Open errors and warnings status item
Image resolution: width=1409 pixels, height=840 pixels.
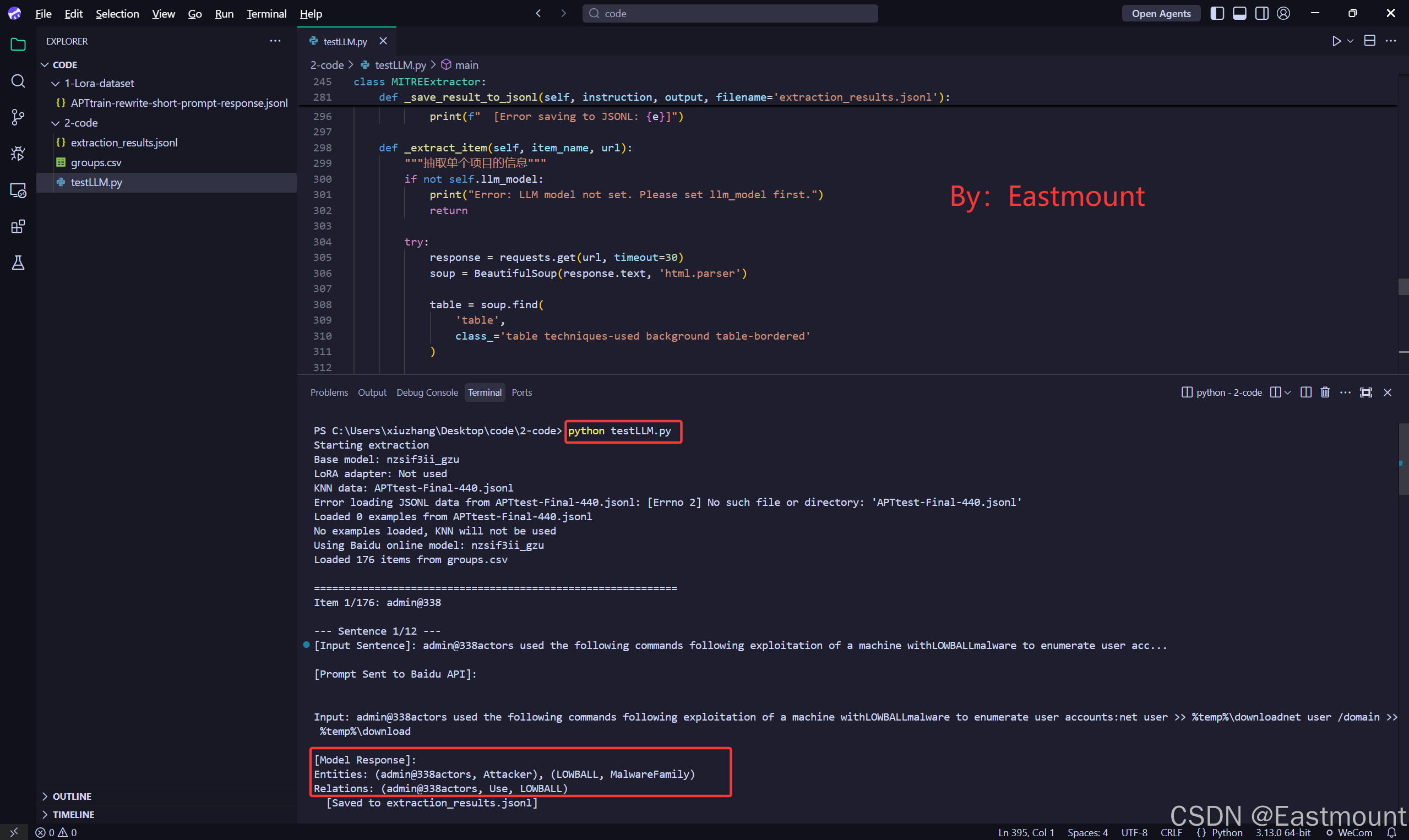click(56, 832)
